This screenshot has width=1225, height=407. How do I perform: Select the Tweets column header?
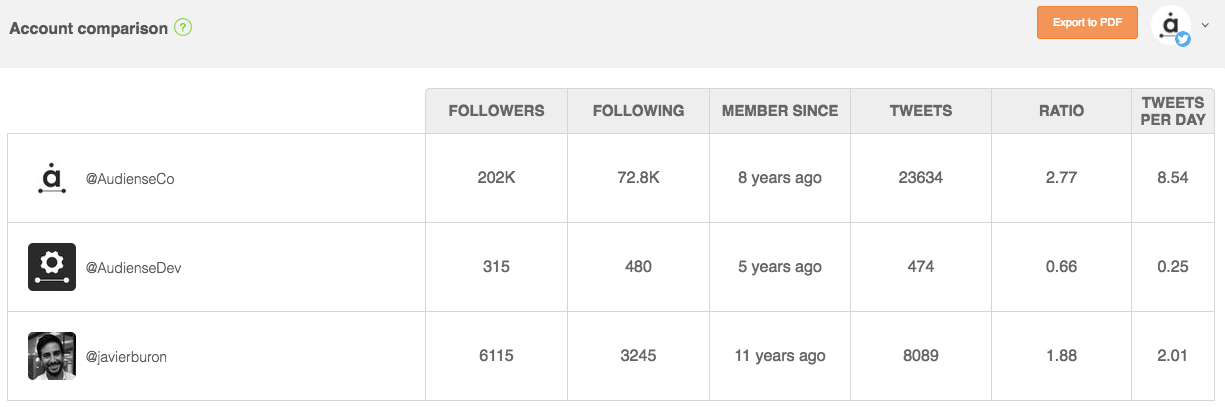coord(921,111)
